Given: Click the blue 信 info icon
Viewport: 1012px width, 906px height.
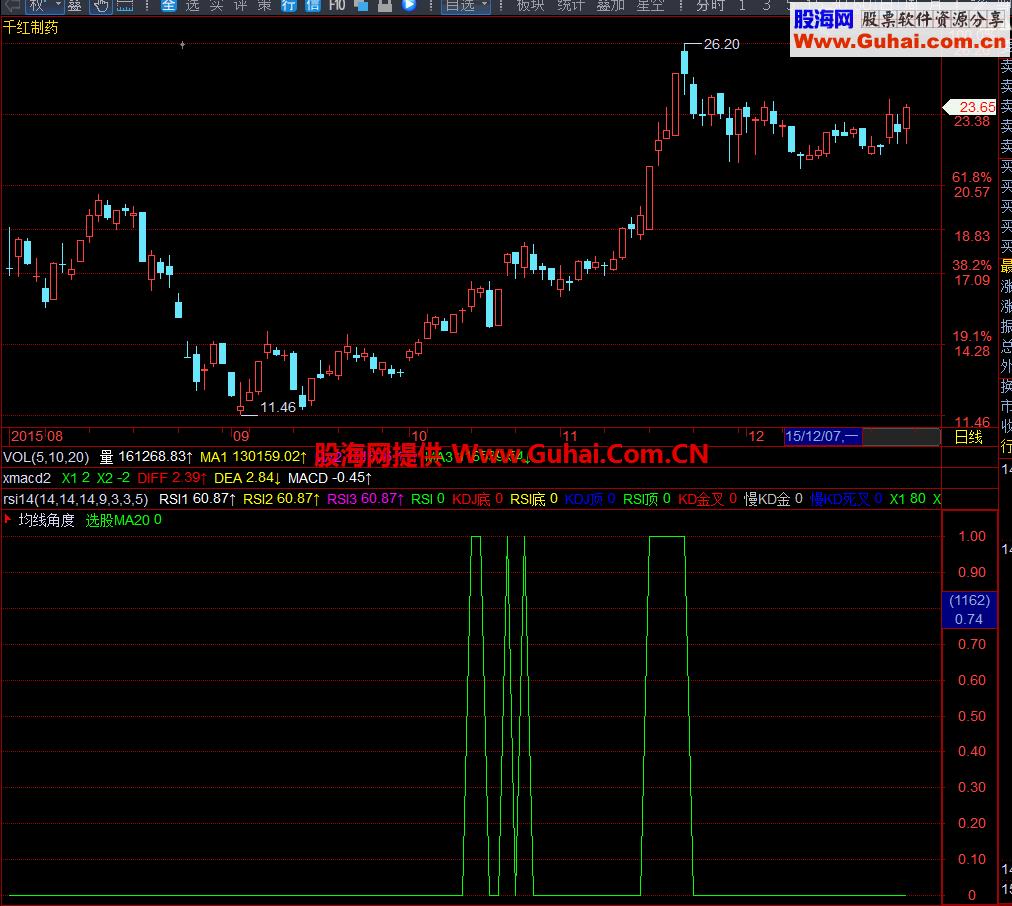Looking at the screenshot, I should point(312,6).
